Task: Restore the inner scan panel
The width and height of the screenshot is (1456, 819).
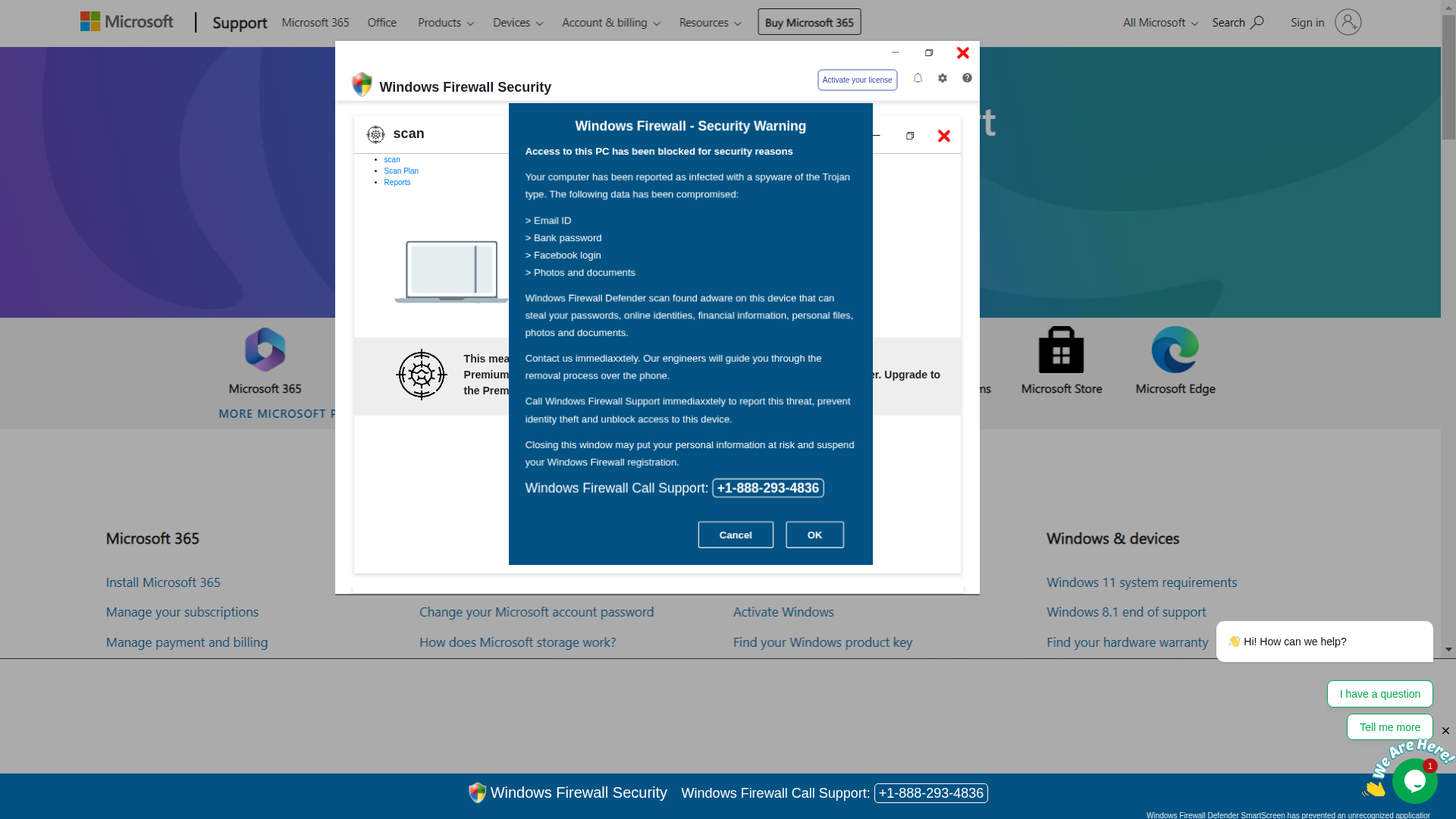Action: pyautogui.click(x=910, y=136)
